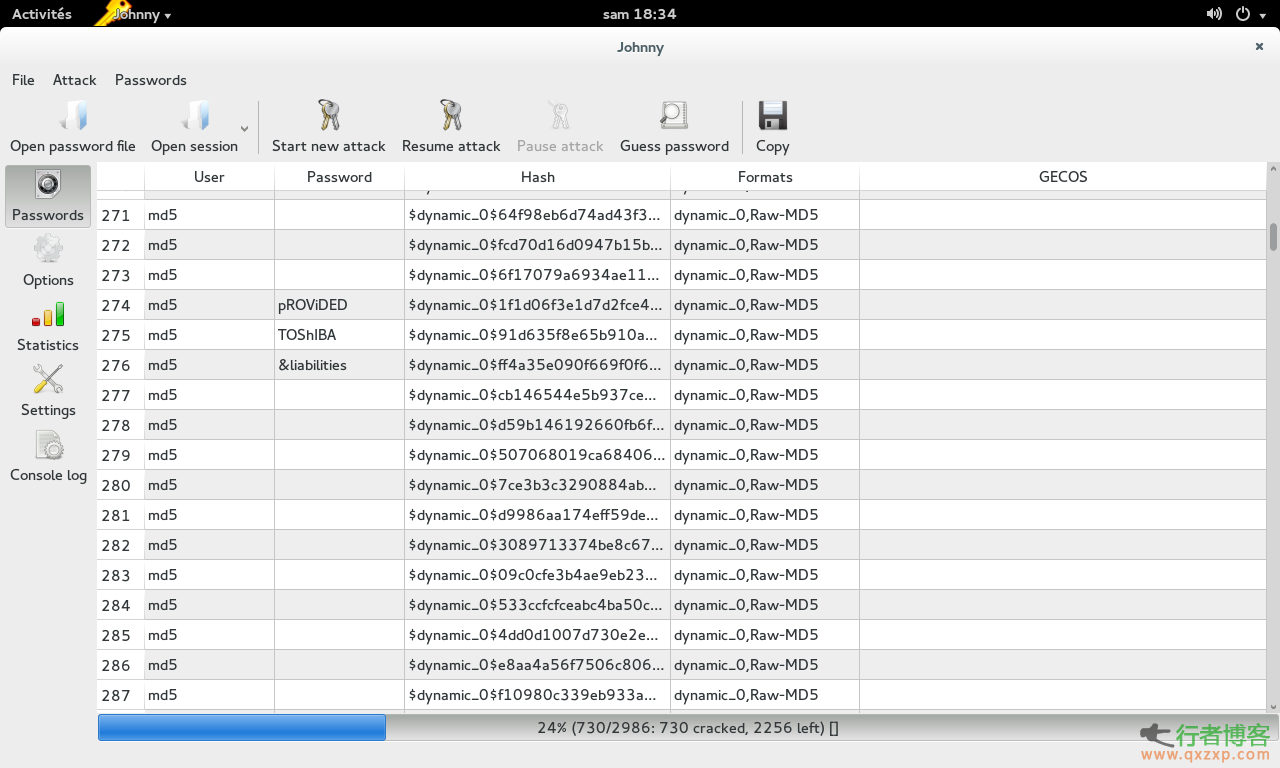Sort by the Password column header
Screen dimensions: 1280x768
coord(339,177)
